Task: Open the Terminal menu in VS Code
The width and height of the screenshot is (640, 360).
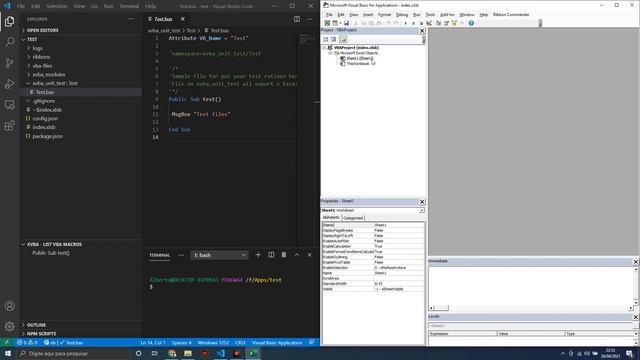Action: click(x=129, y=6)
